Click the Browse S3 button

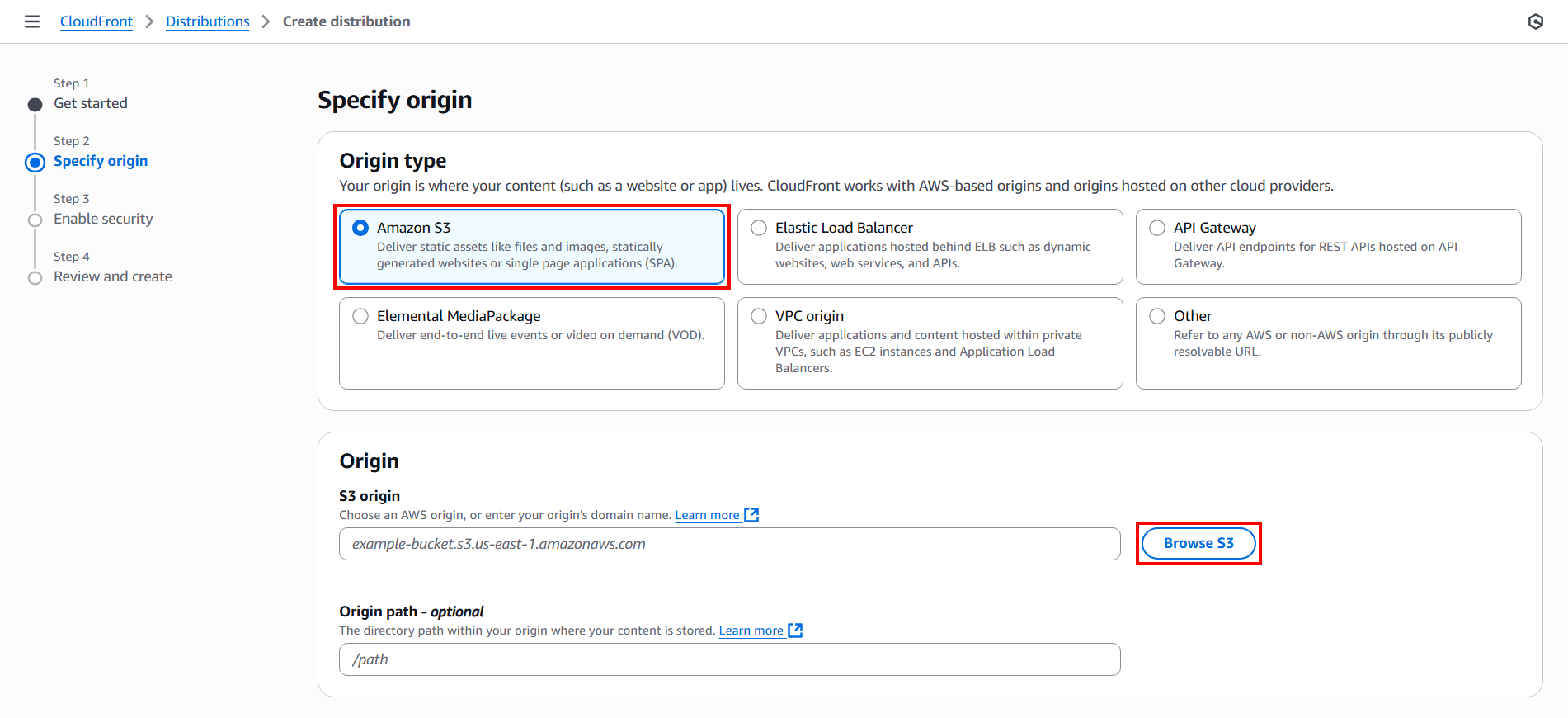tap(1198, 543)
